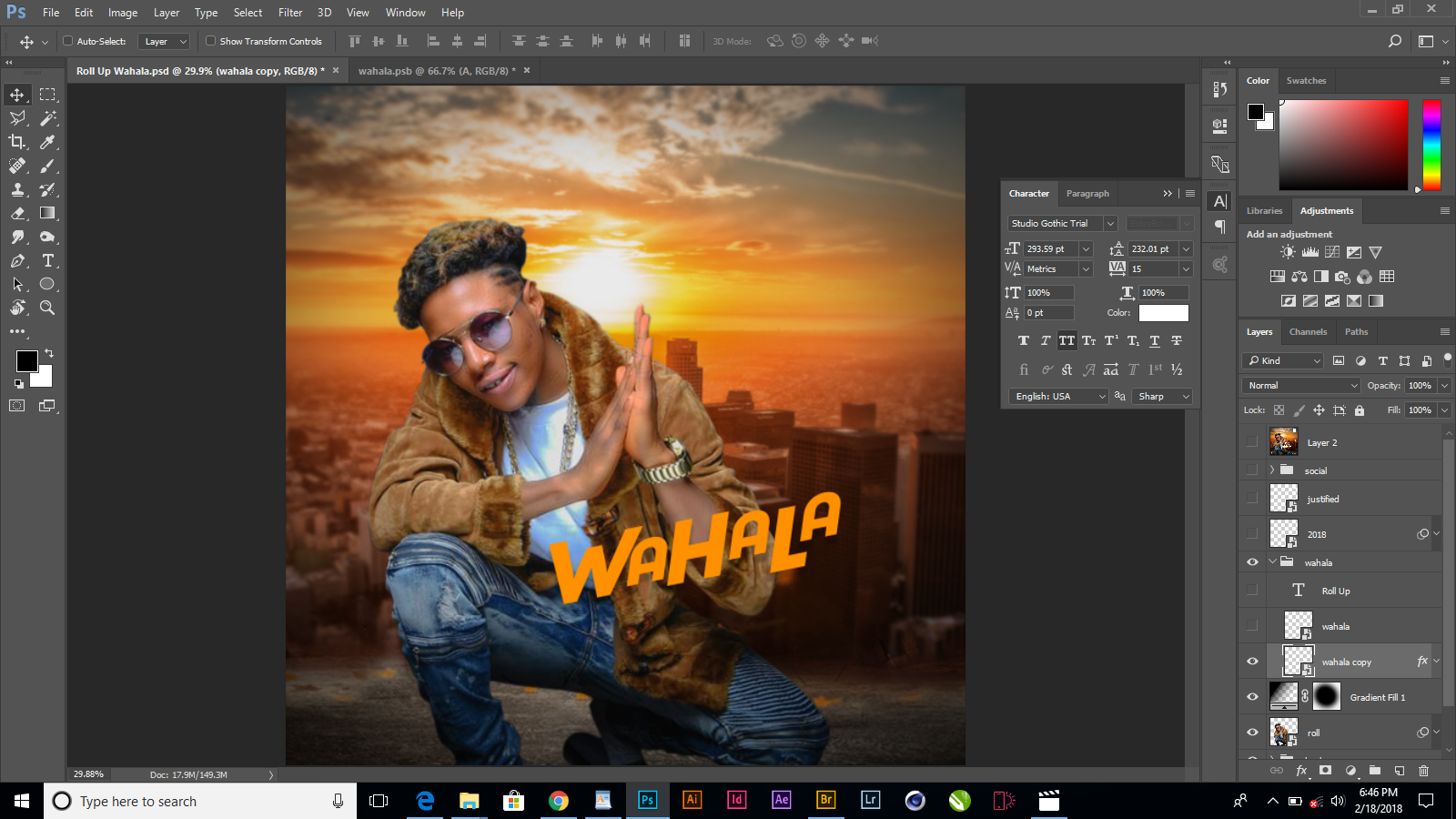The width and height of the screenshot is (1456, 819).
Task: Select the Move tool in the toolbox
Action: coord(17,95)
